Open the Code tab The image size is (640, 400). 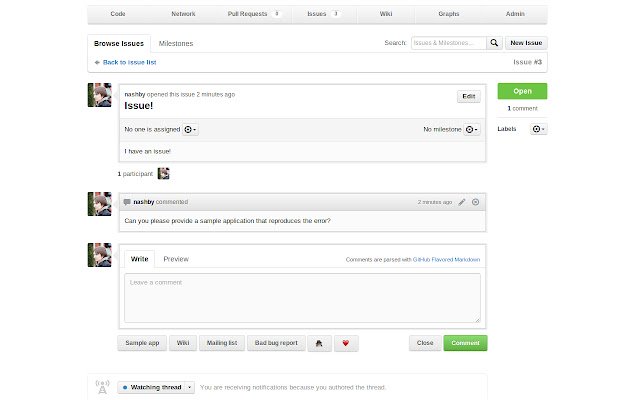[118, 14]
